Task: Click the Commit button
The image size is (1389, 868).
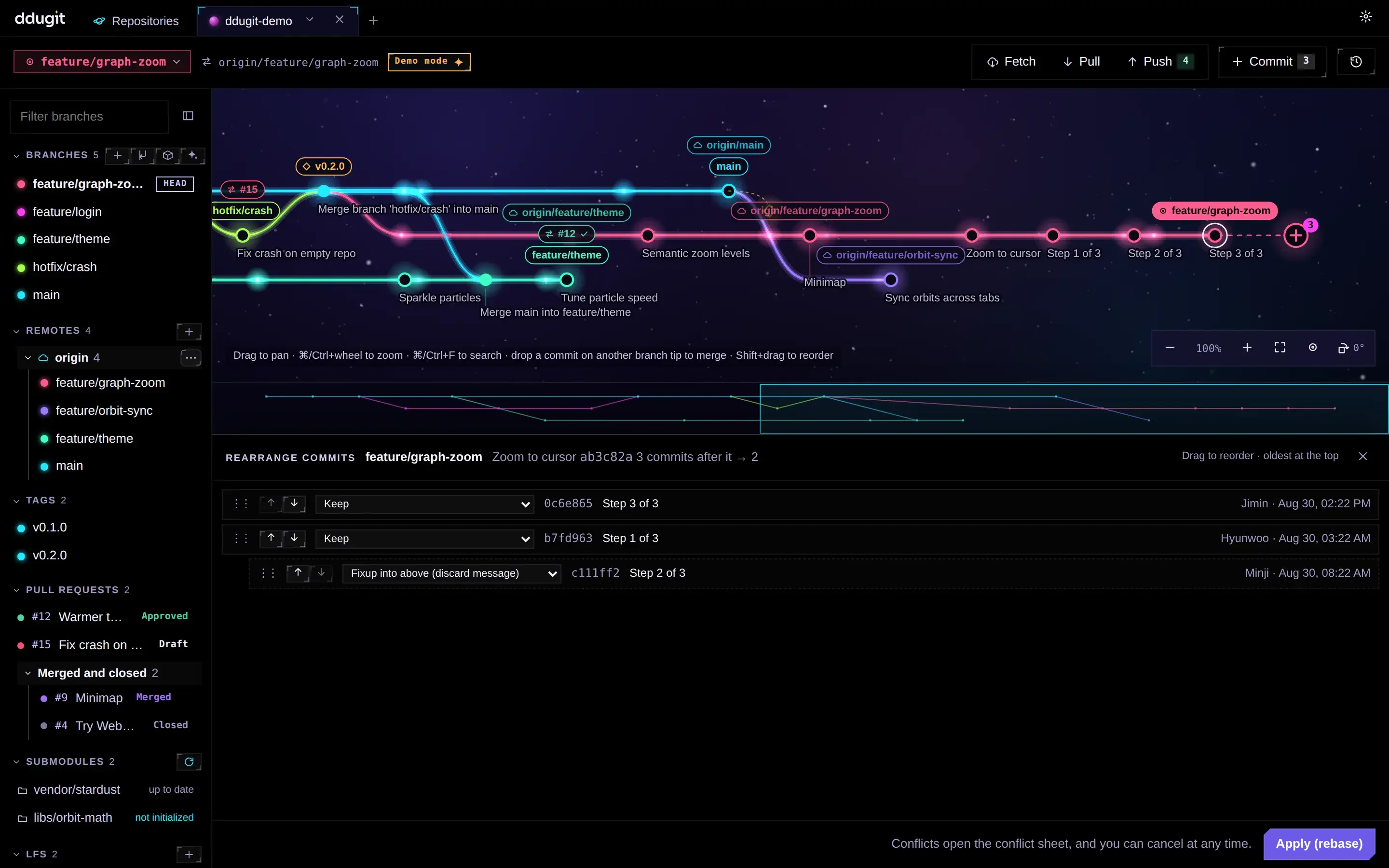Action: (1272, 61)
